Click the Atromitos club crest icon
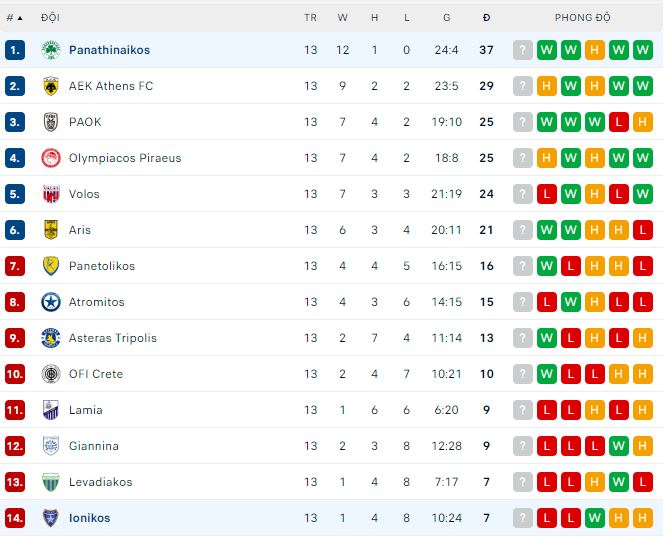671x542 pixels. tap(51, 302)
